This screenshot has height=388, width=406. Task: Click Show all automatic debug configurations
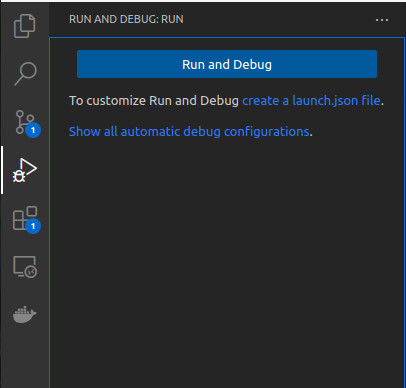click(x=189, y=131)
